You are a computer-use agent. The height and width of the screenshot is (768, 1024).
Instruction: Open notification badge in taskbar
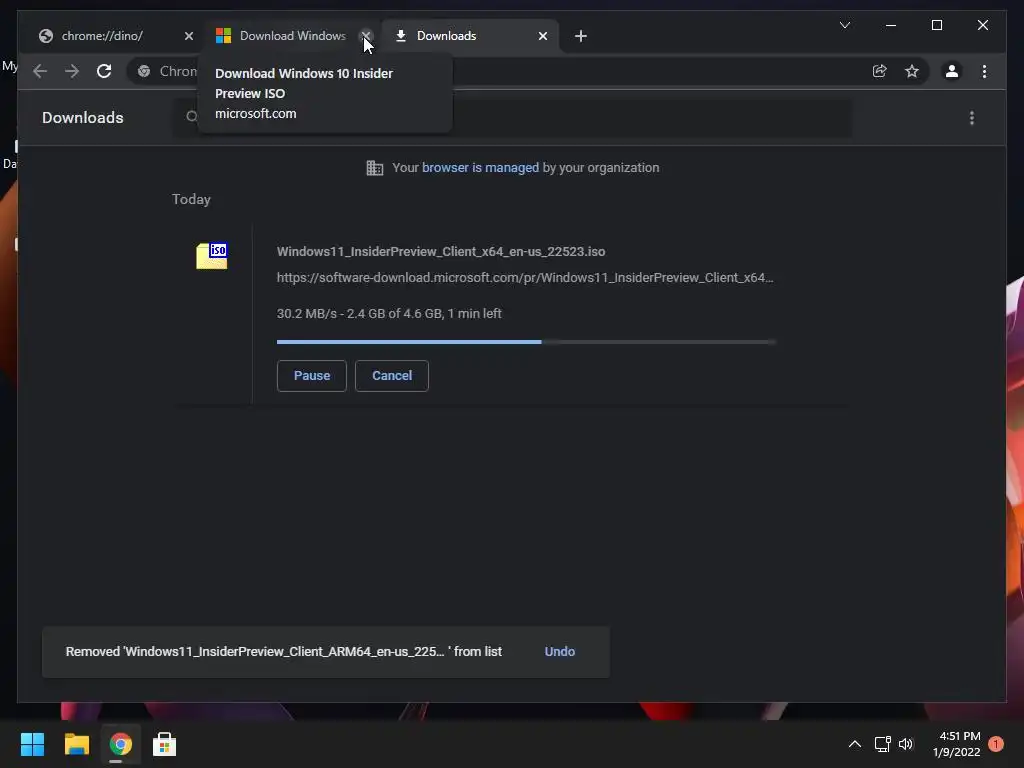[996, 744]
